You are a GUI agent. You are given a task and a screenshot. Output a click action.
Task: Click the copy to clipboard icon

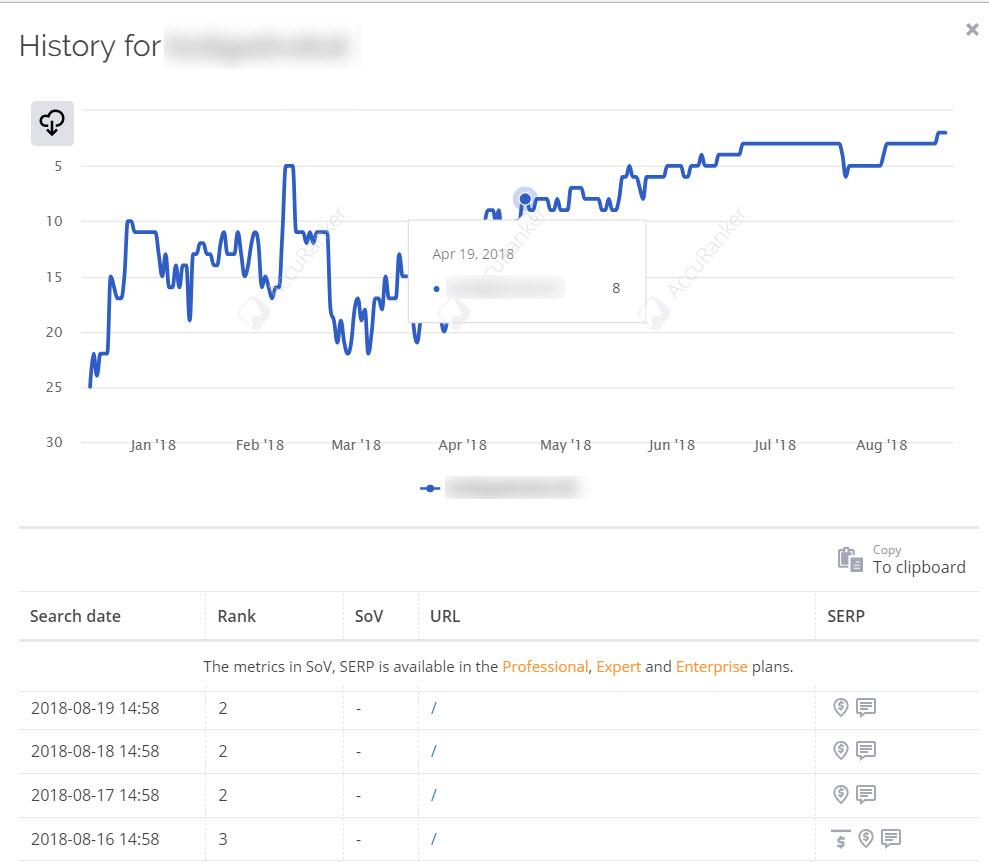[x=849, y=559]
